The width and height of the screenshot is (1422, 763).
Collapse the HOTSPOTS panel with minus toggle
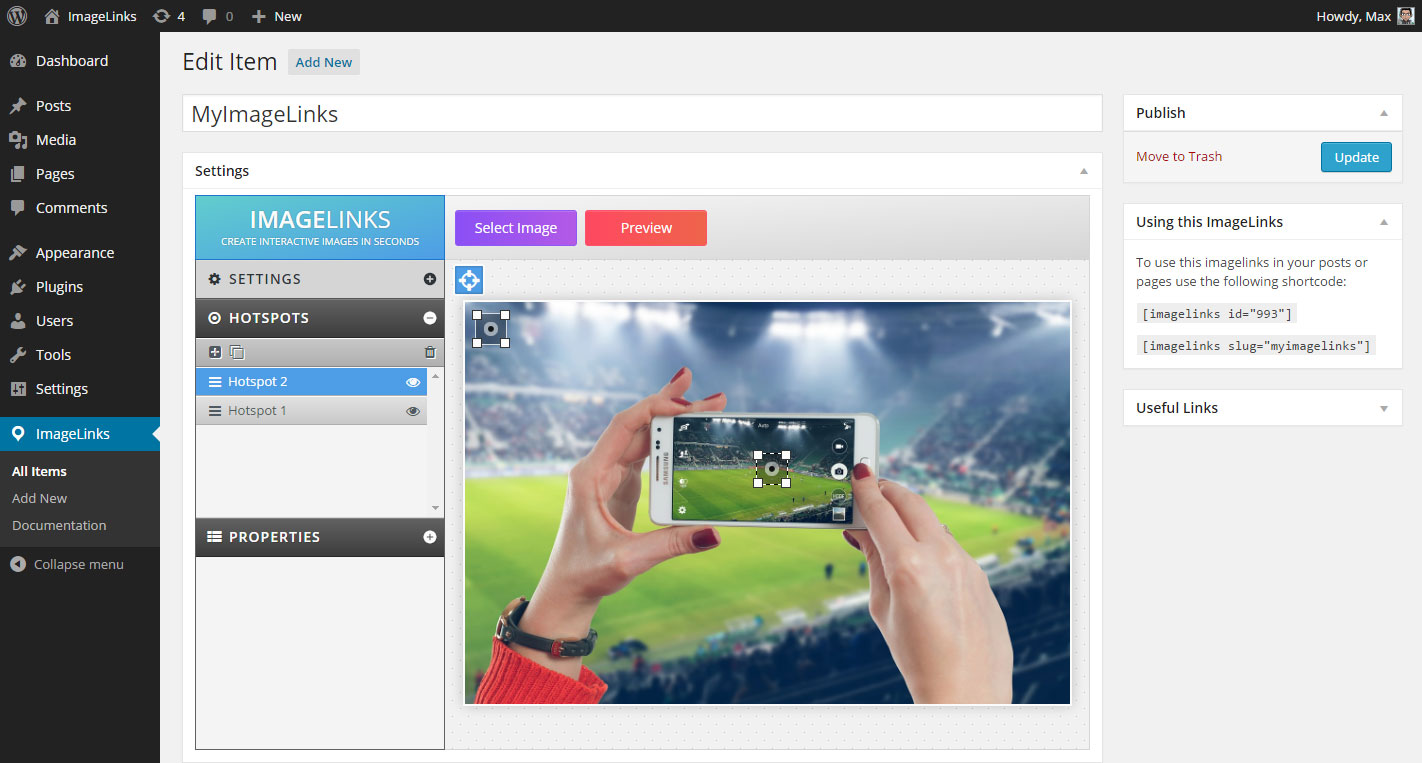click(429, 318)
